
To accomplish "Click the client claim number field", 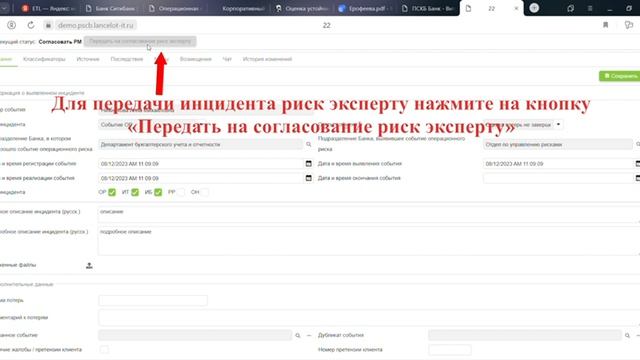I will coord(450,350).
